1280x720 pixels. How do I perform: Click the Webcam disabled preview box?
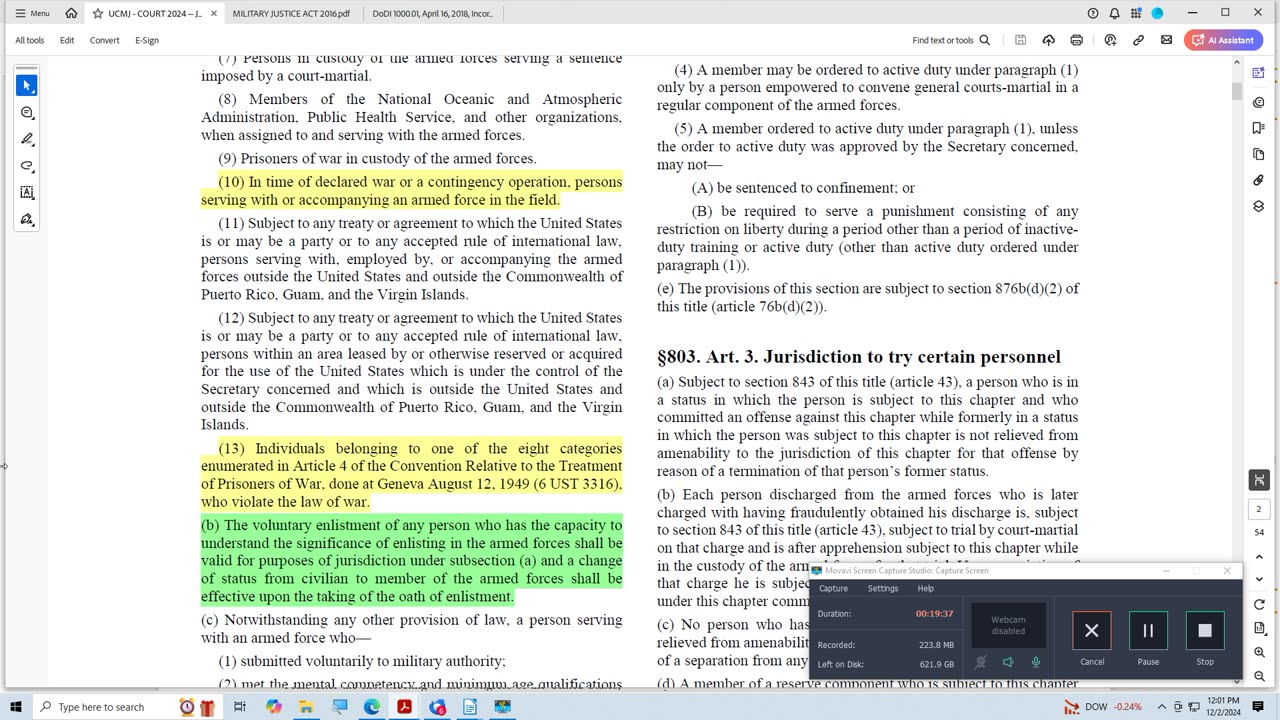pos(1008,625)
